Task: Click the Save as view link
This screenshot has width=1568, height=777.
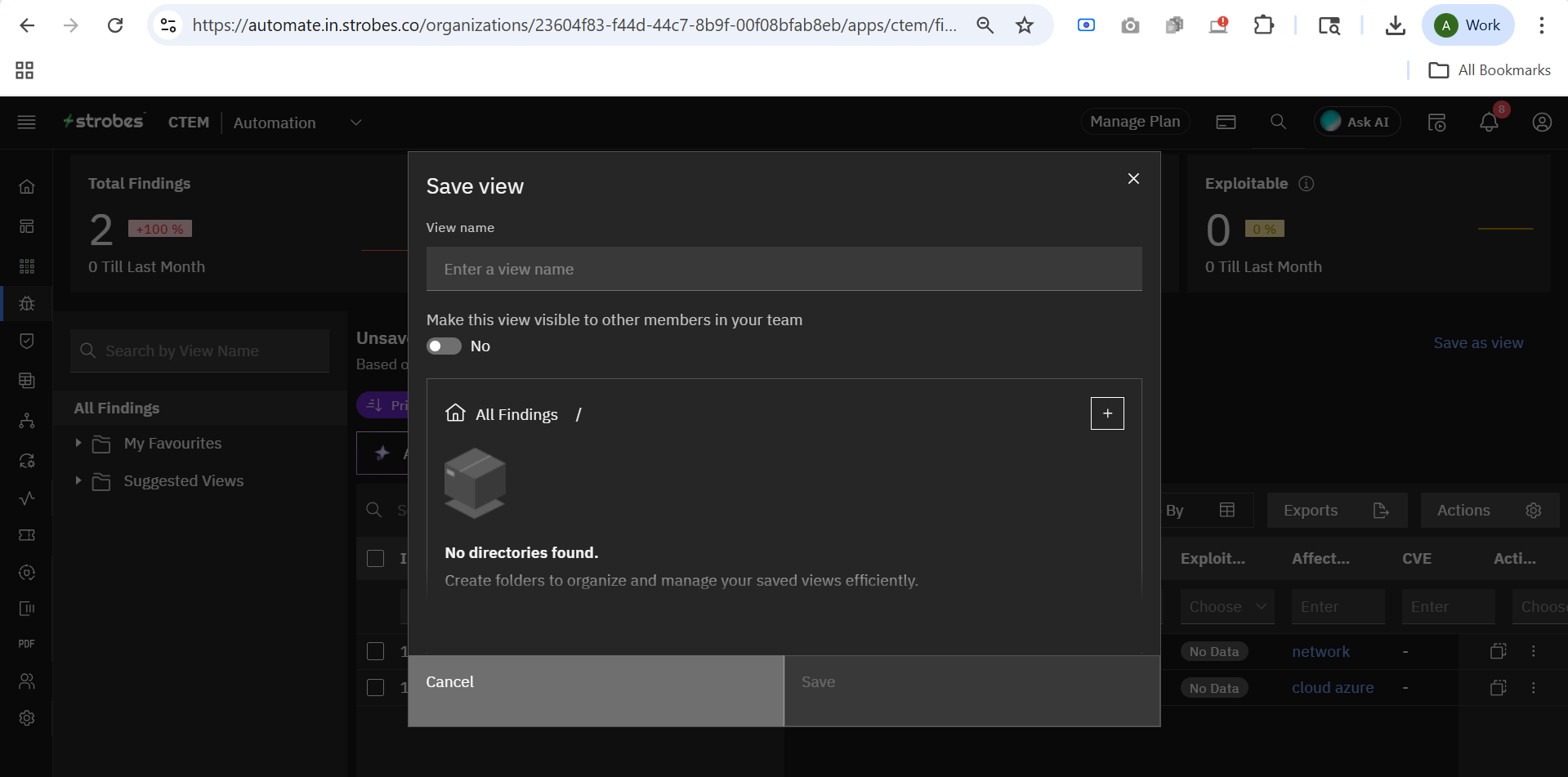Action: click(1477, 343)
